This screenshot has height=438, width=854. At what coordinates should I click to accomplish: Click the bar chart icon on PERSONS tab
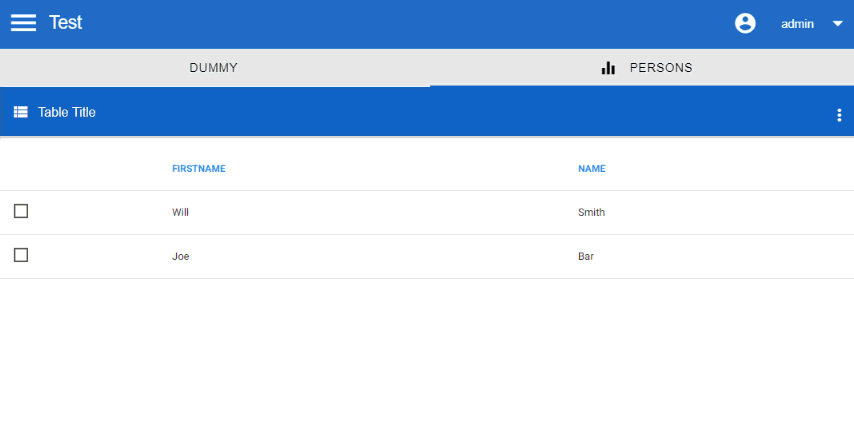[x=608, y=68]
